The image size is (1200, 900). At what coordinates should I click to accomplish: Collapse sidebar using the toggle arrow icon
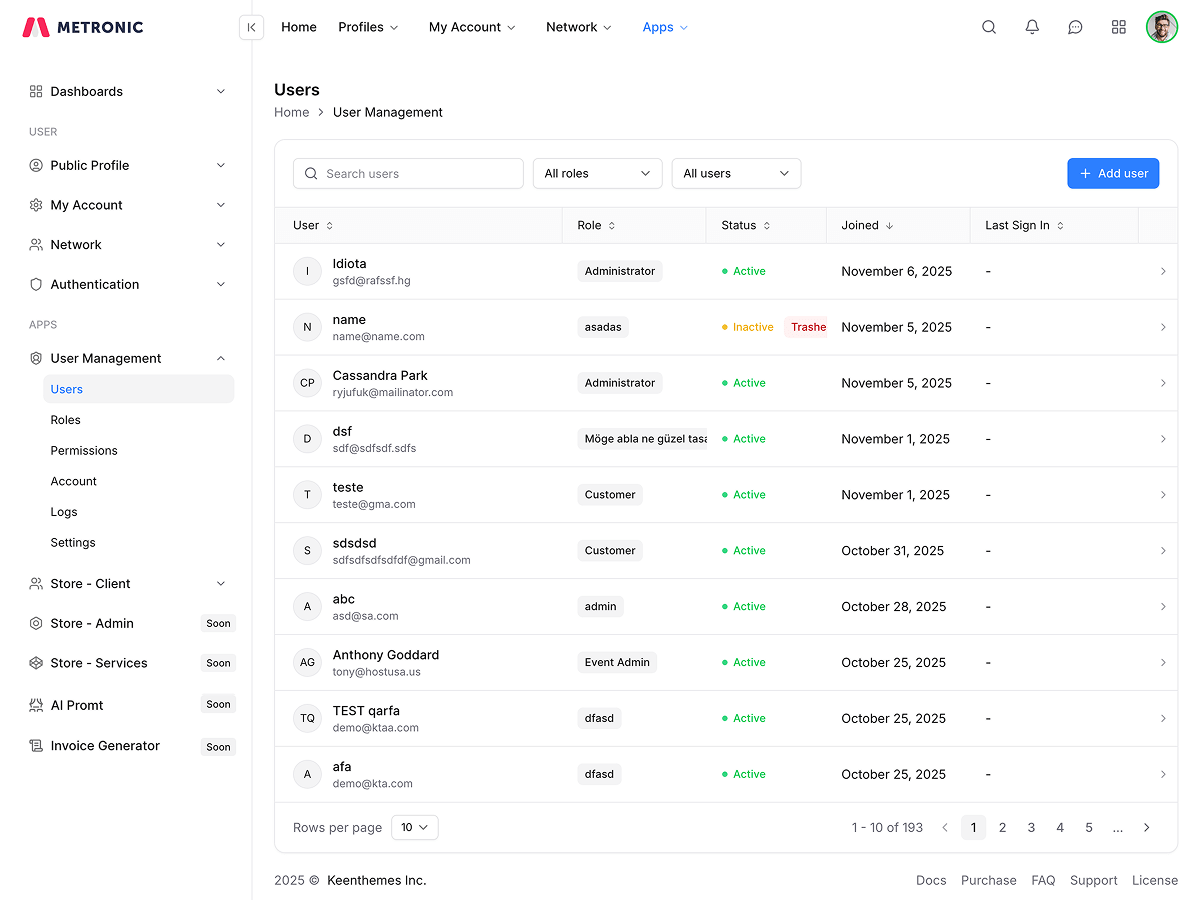(x=251, y=27)
